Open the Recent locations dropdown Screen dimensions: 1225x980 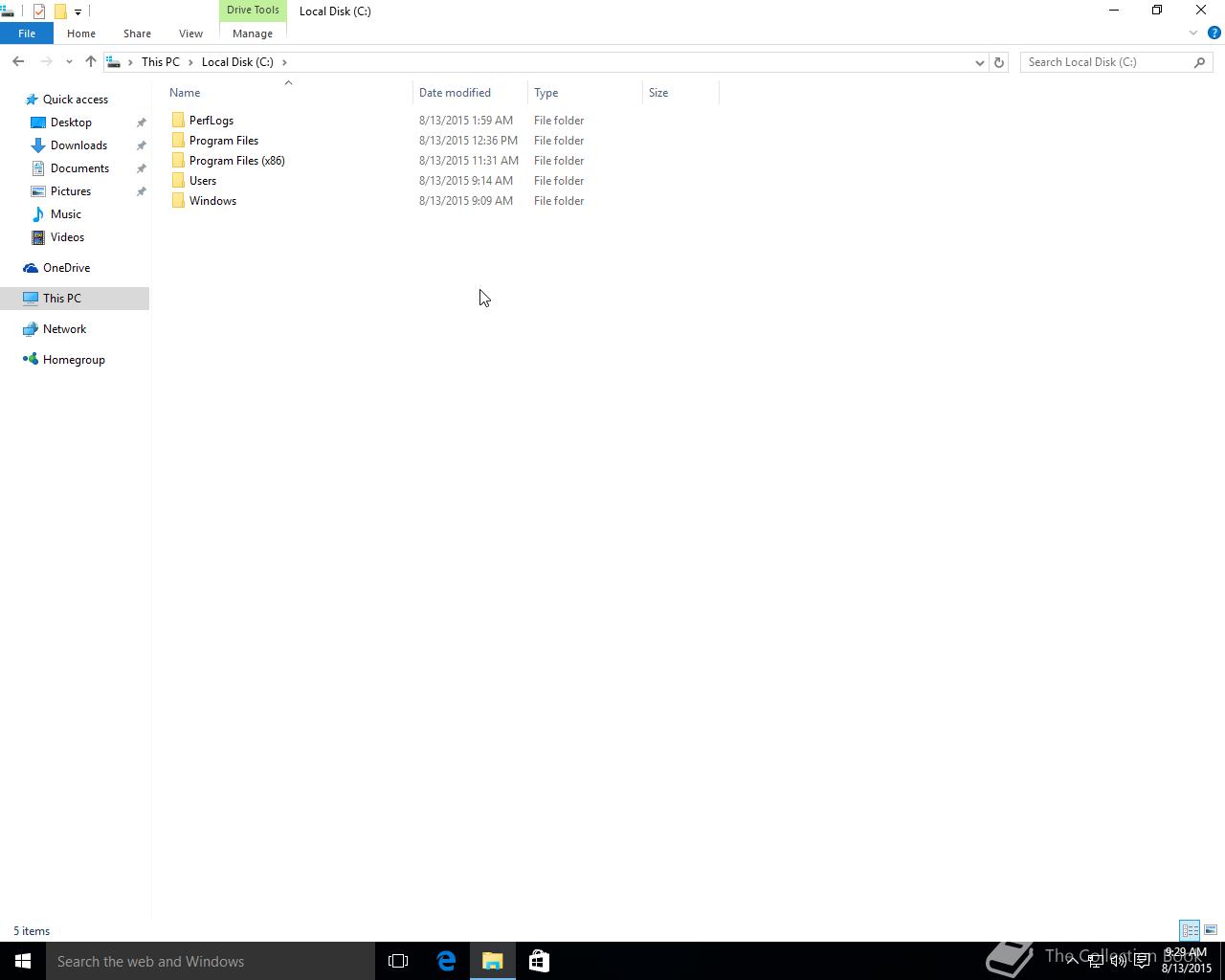coord(69,62)
